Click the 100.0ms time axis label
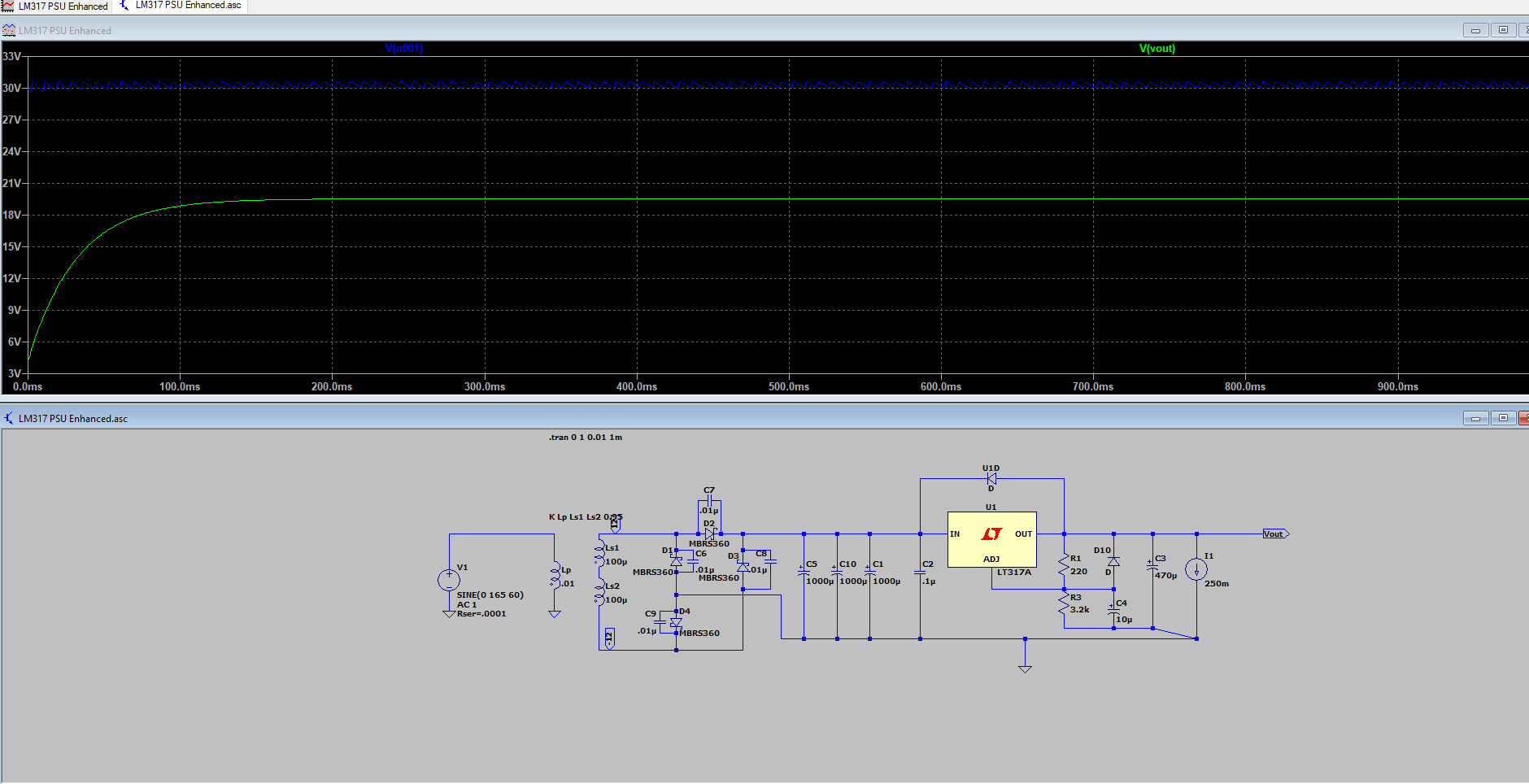The height and width of the screenshot is (784, 1529). [180, 386]
